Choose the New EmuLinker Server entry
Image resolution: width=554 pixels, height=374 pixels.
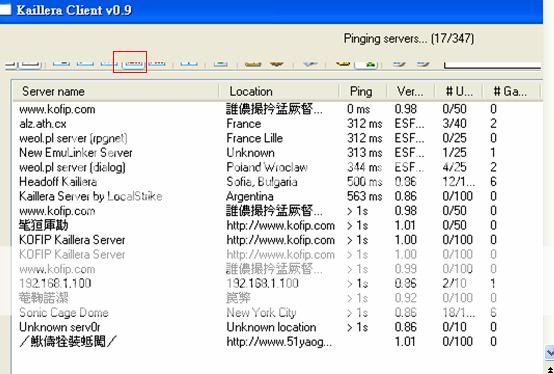[x=76, y=153]
